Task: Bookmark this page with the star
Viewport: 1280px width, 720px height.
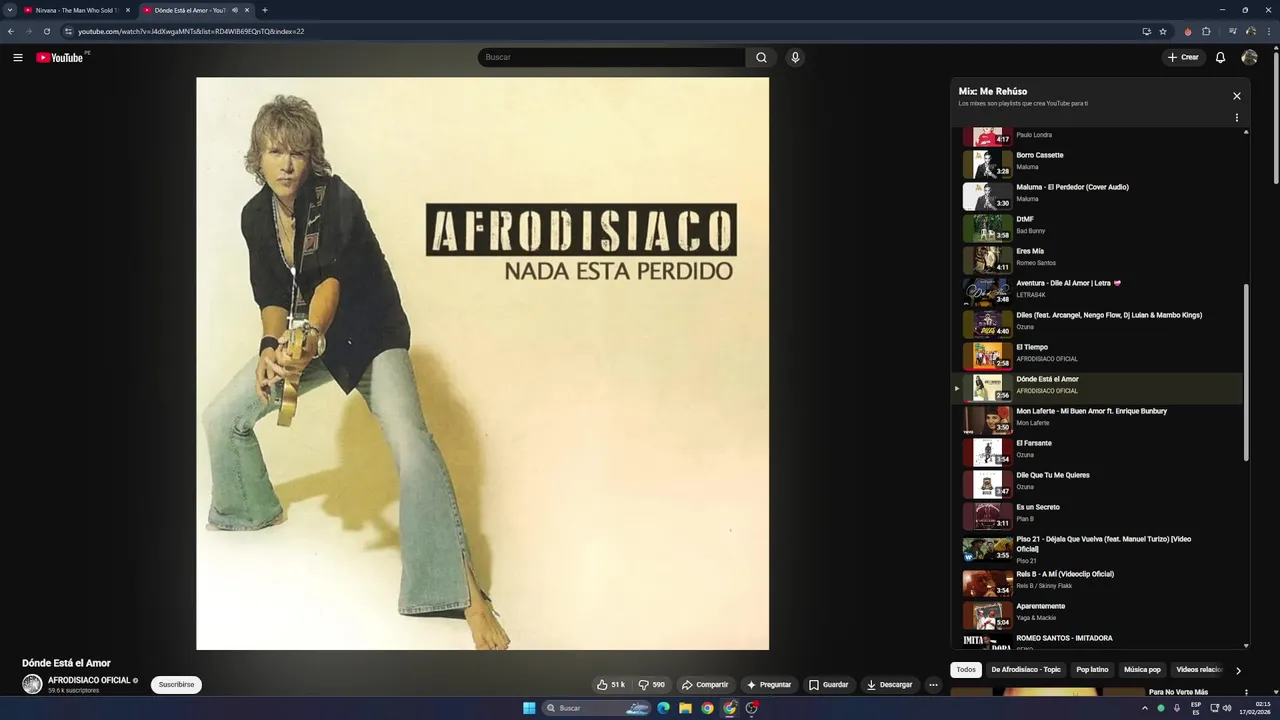Action: click(x=1163, y=31)
